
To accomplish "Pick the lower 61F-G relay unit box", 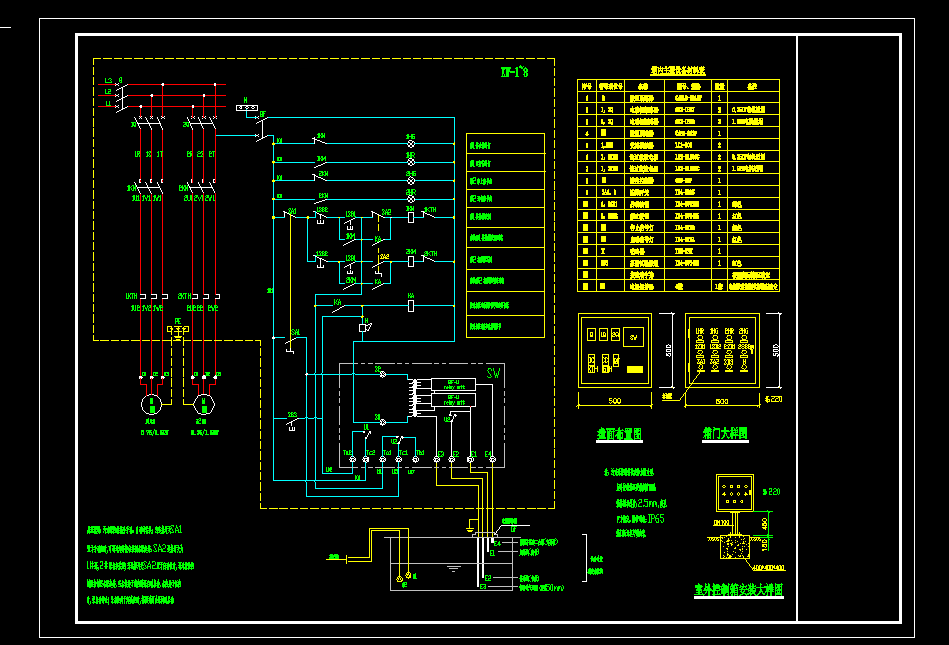I will [453, 400].
